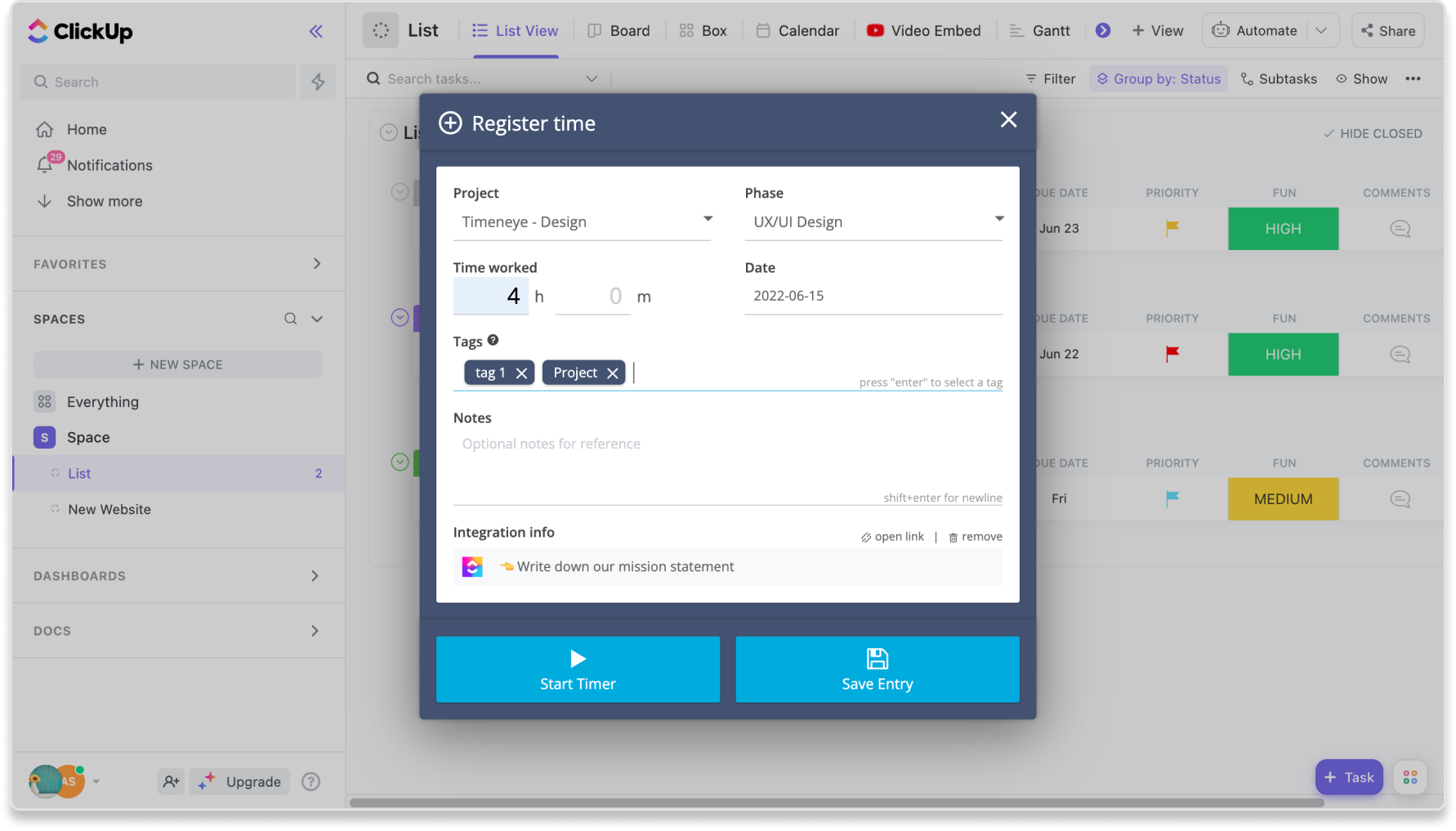Click the lightning bolt quick action icon

319,82
